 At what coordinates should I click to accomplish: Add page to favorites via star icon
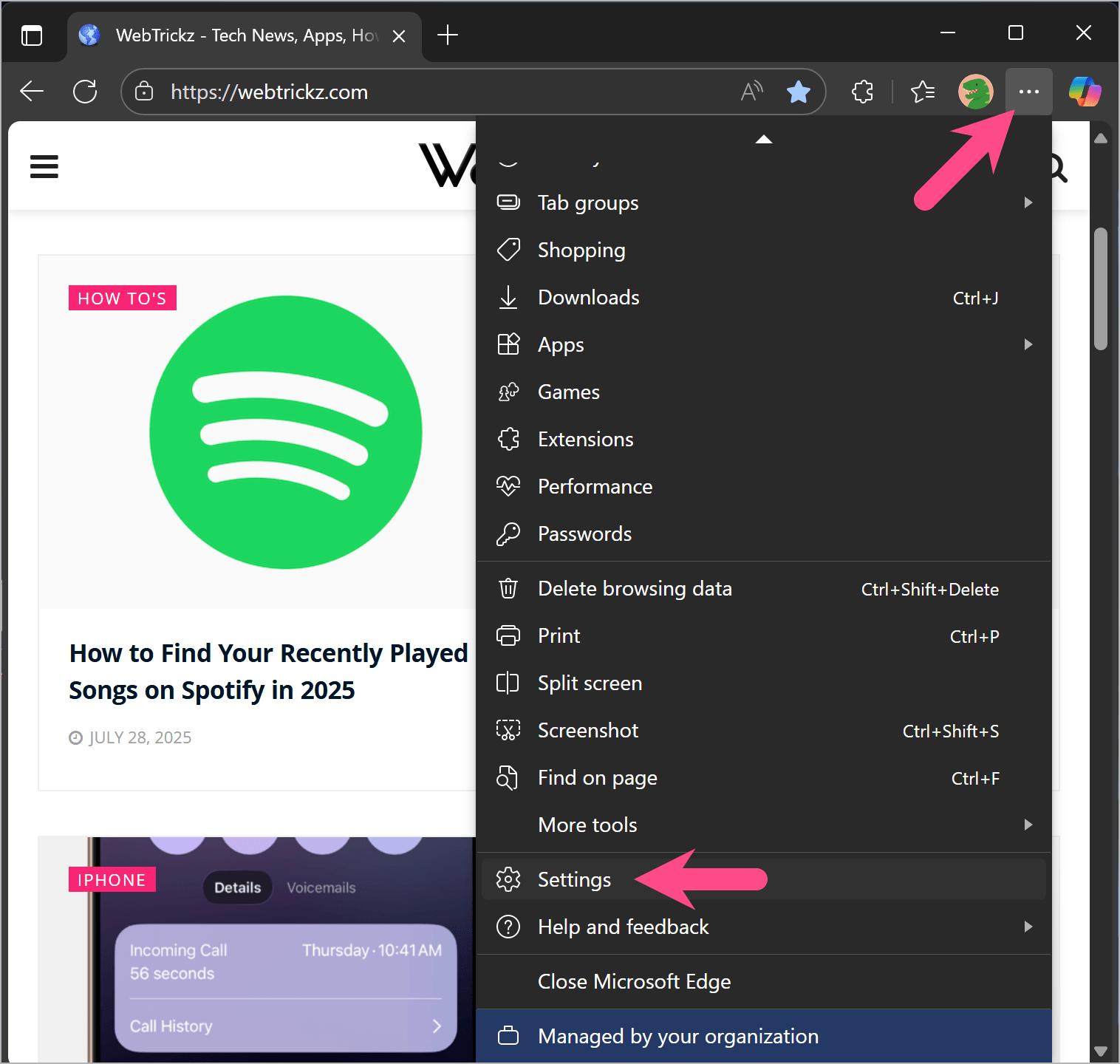tap(798, 91)
